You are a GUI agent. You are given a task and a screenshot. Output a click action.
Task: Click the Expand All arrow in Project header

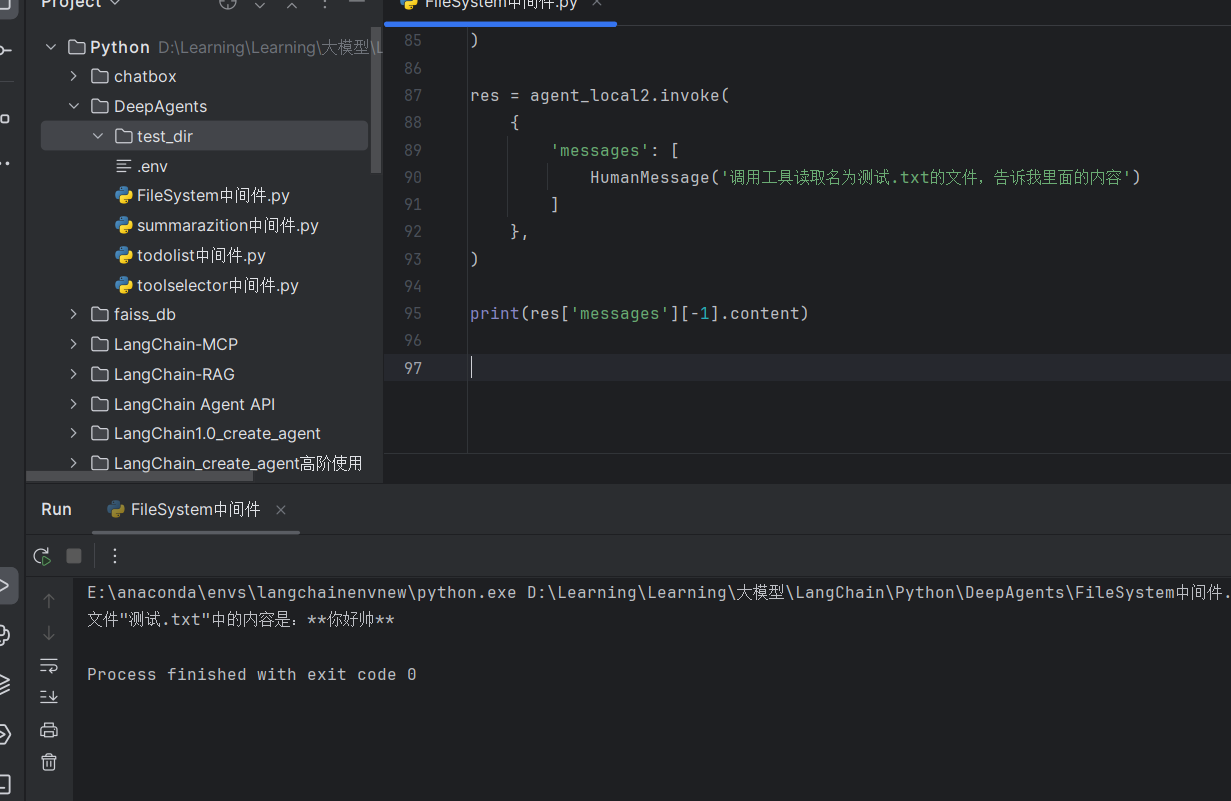[x=260, y=4]
